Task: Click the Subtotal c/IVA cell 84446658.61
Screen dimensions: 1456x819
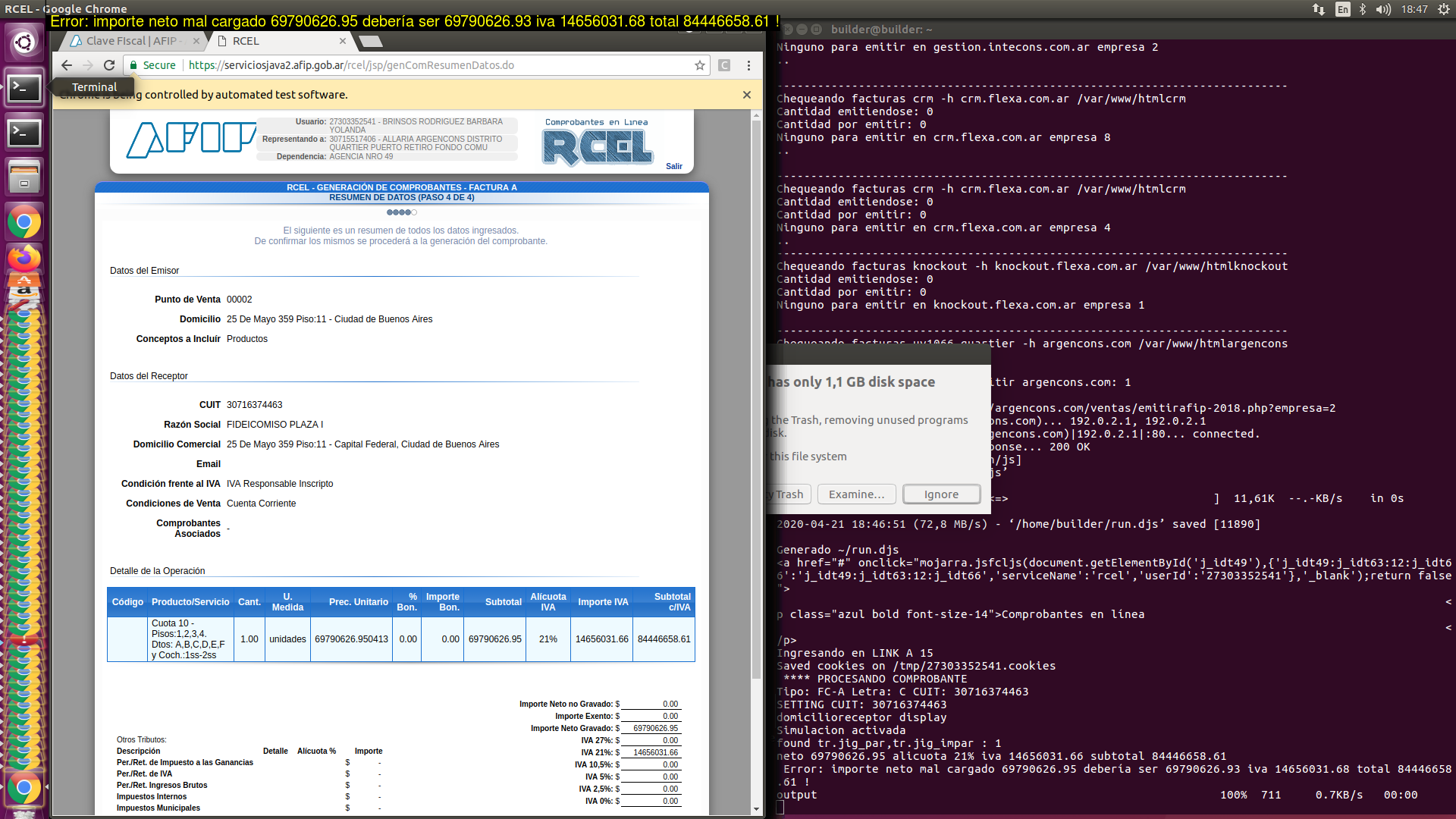Action: click(x=664, y=639)
